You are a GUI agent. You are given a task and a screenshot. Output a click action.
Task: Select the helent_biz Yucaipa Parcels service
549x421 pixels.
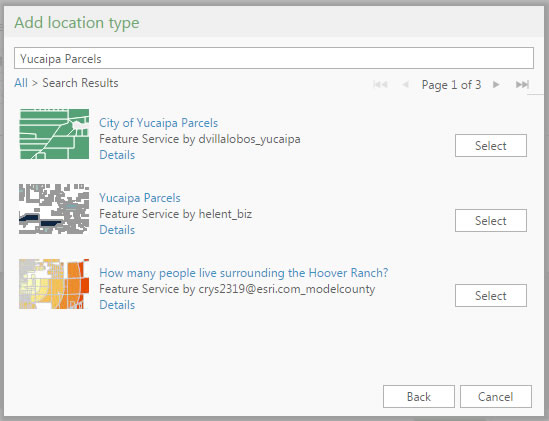[491, 220]
